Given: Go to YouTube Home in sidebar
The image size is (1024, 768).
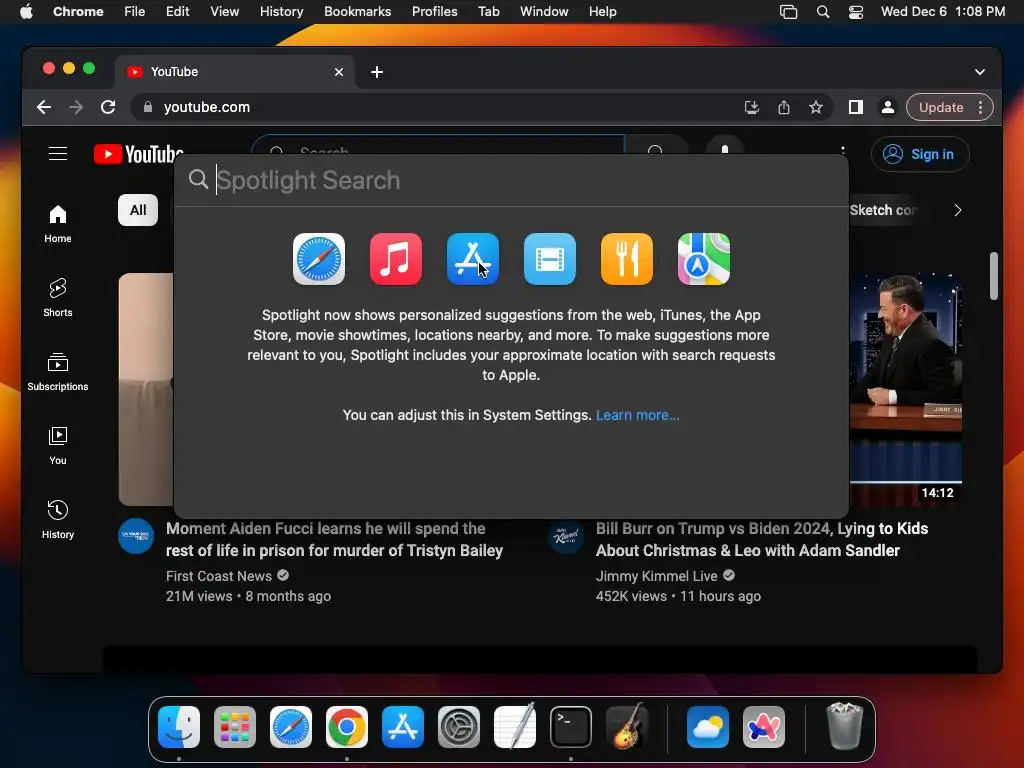Looking at the screenshot, I should click(x=58, y=224).
